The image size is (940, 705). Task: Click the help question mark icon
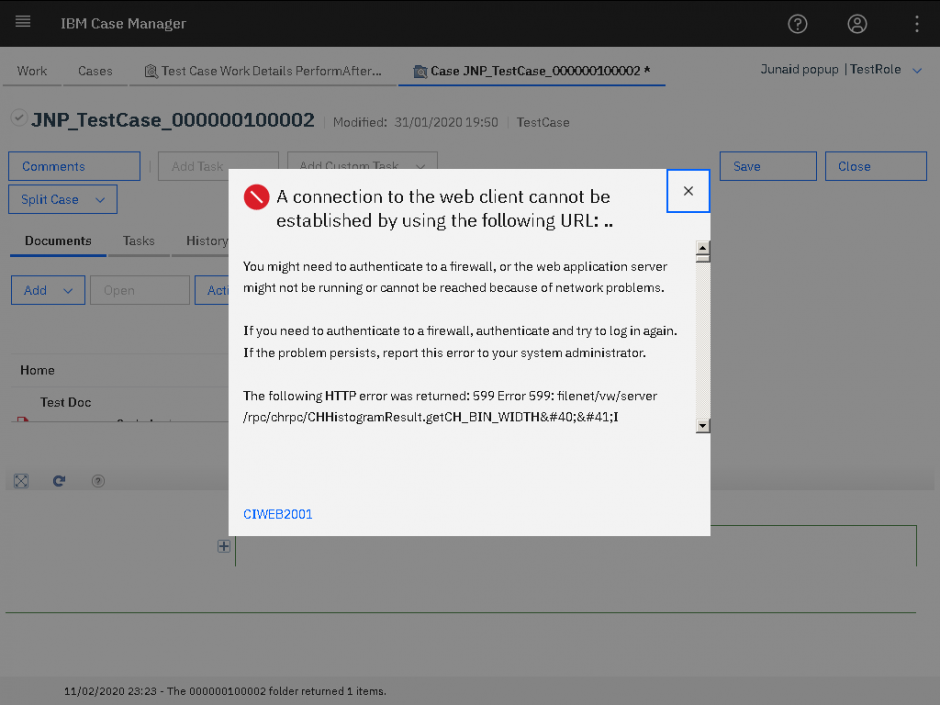coord(797,24)
